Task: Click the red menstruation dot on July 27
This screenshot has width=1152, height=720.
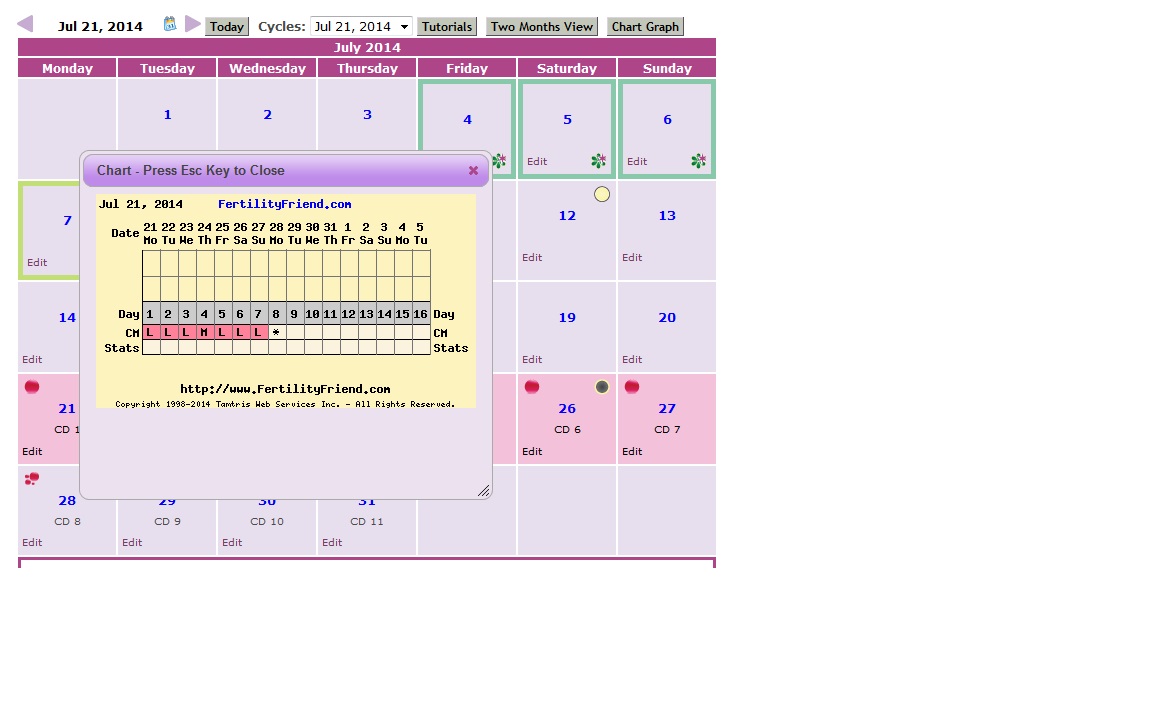Action: click(632, 387)
